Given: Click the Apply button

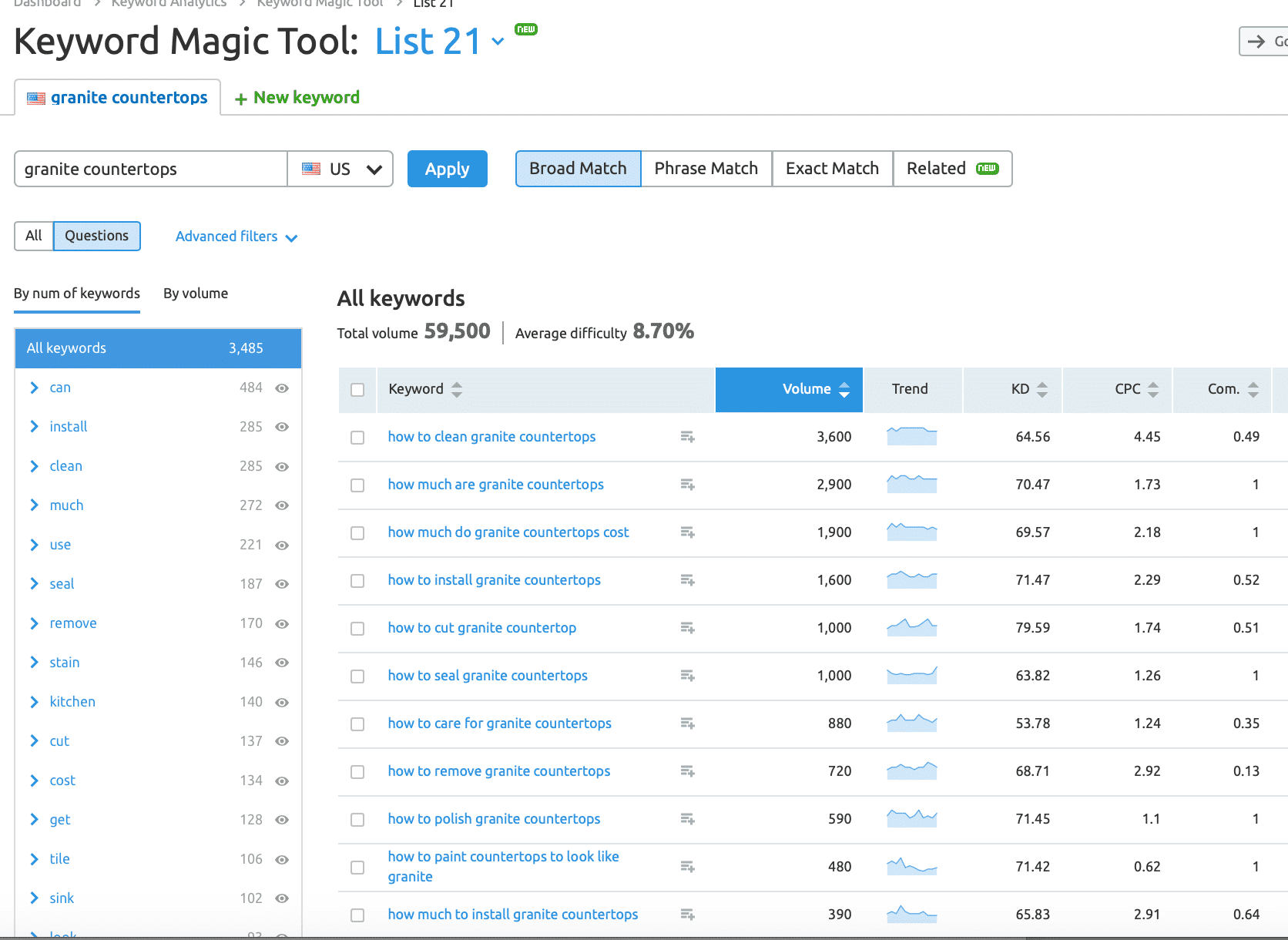Looking at the screenshot, I should (447, 169).
